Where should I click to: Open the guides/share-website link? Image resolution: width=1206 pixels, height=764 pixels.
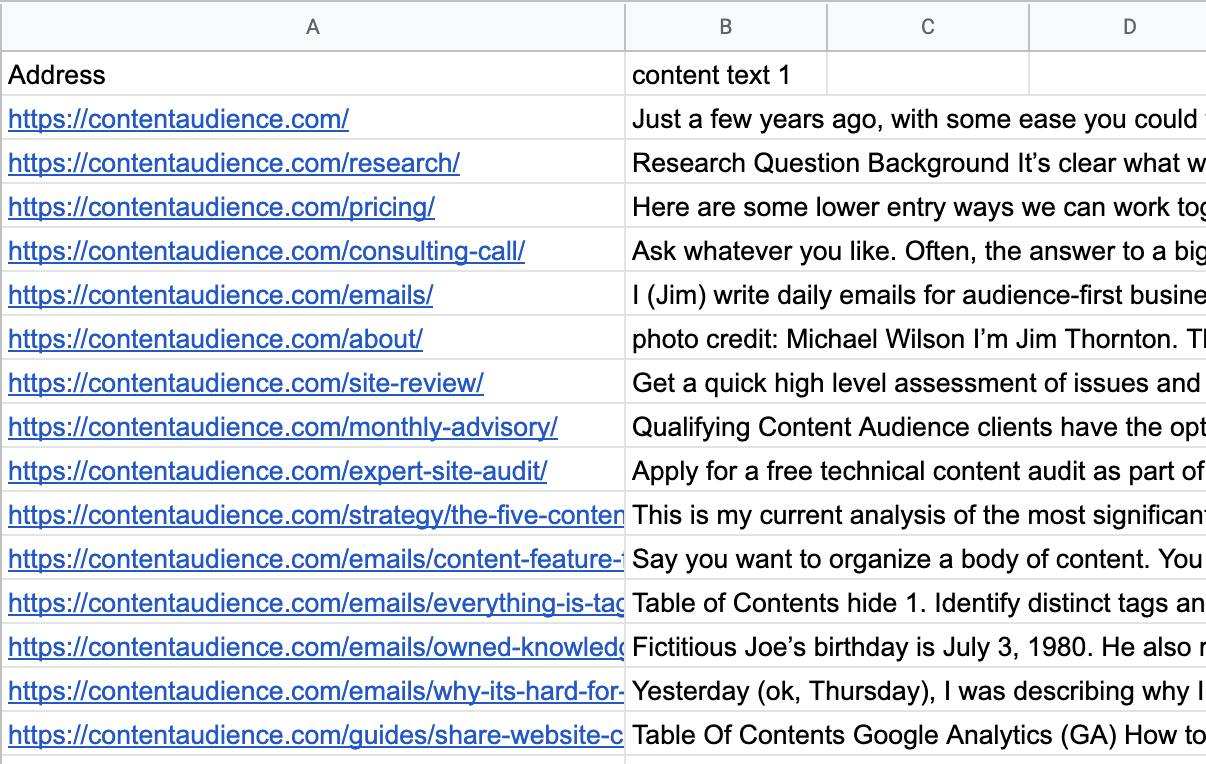pyautogui.click(x=315, y=735)
